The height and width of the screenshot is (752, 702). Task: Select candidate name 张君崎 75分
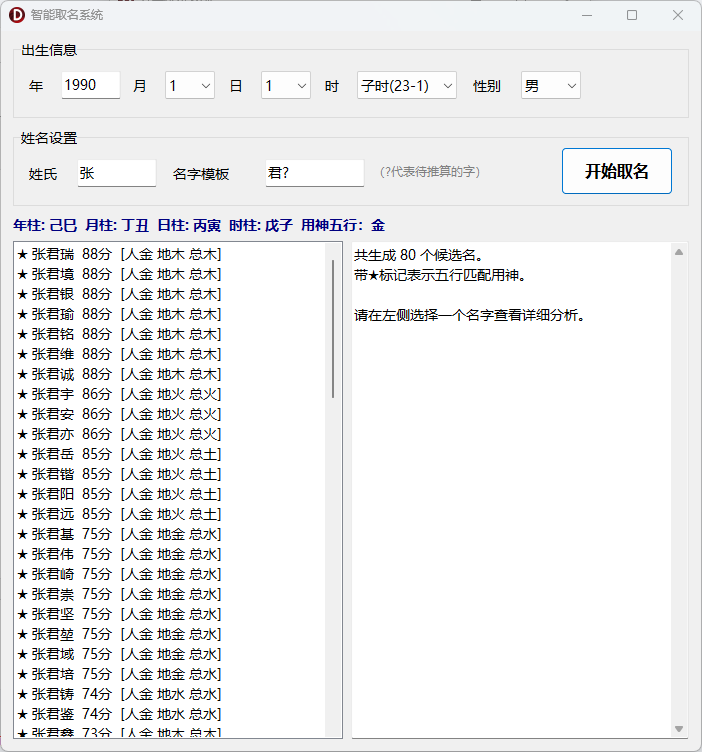pos(170,574)
